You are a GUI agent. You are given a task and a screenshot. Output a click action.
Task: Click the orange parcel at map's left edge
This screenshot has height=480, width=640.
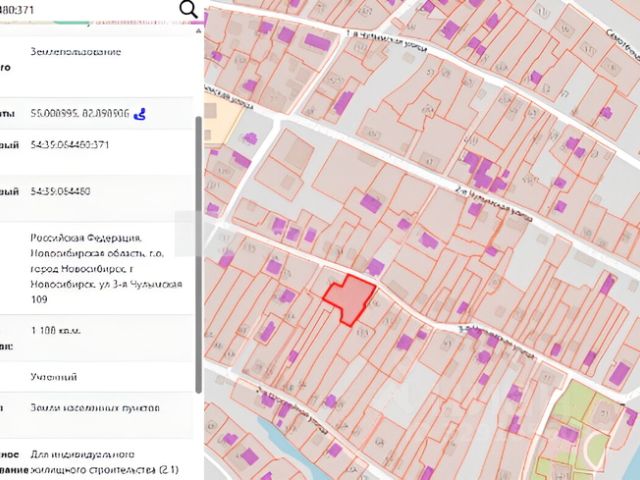(219, 120)
